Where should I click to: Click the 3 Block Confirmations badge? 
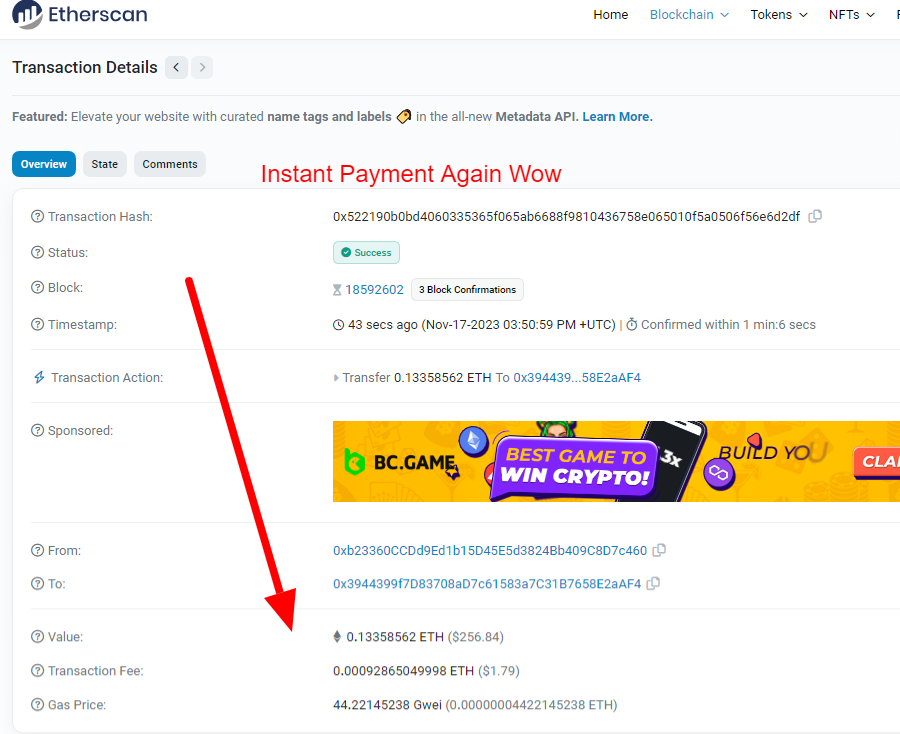[467, 290]
